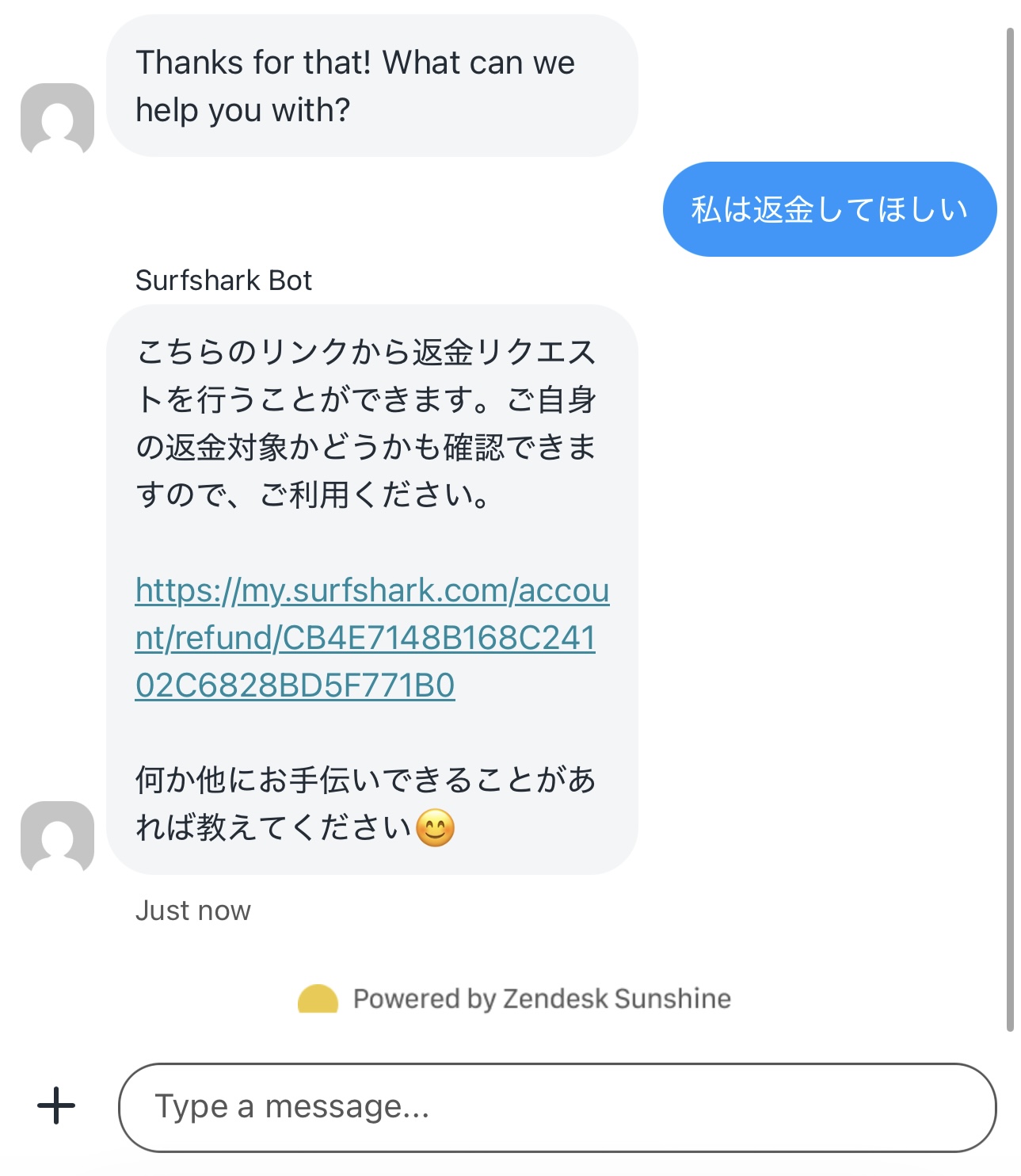Screen dimensions: 1021x1176
Task: Click the link's last line ending 5F771B0
Action: tap(295, 685)
